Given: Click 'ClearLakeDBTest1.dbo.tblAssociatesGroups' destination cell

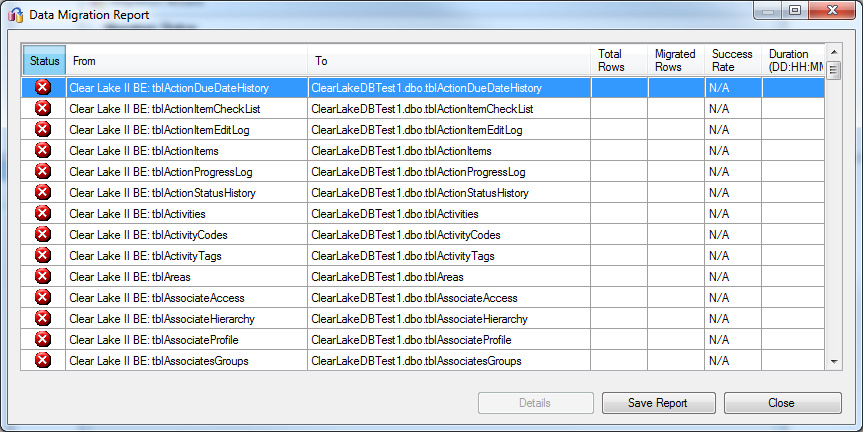Looking at the screenshot, I should pos(449,360).
